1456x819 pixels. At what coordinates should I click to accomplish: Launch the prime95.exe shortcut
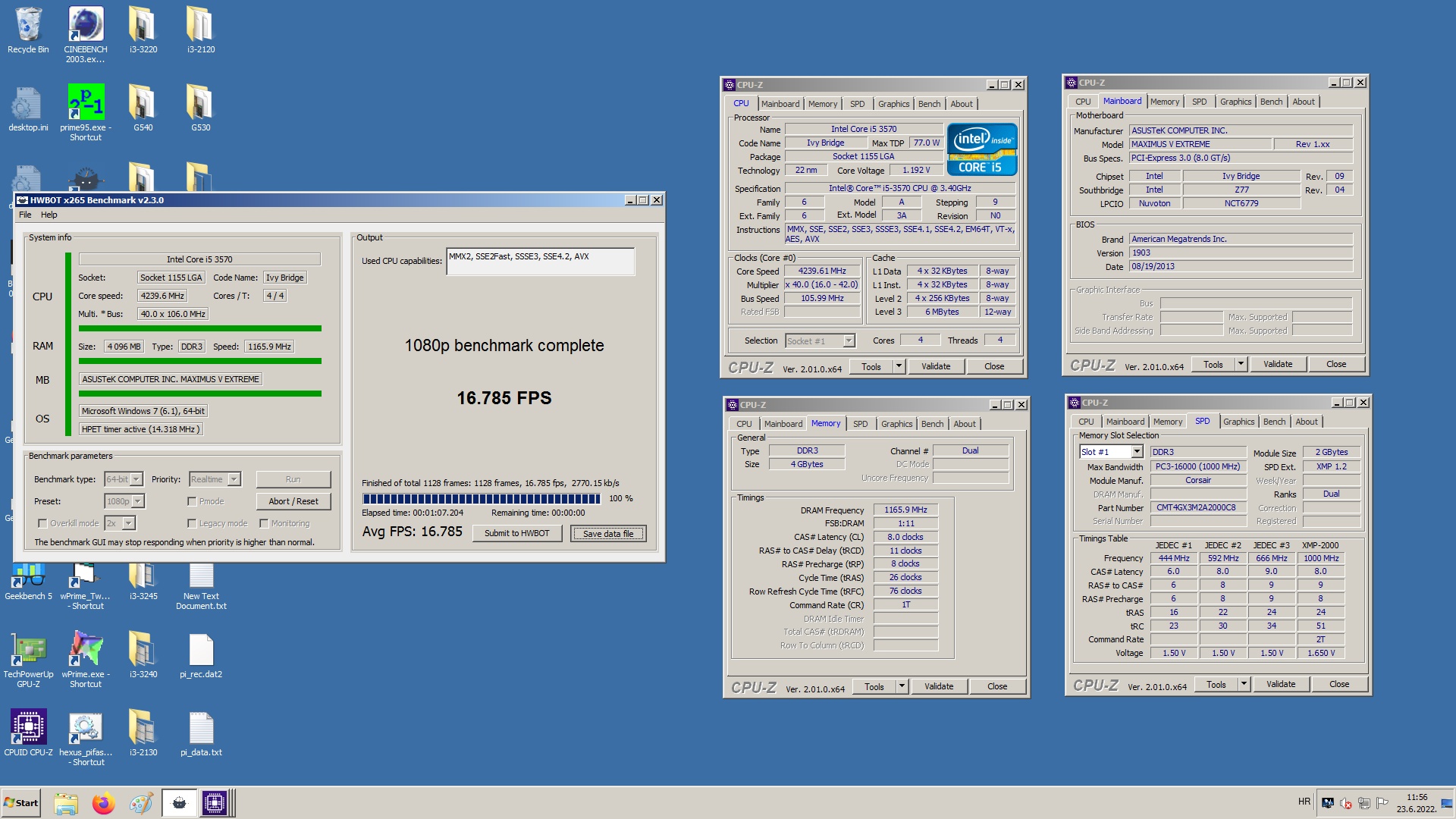pos(86,112)
